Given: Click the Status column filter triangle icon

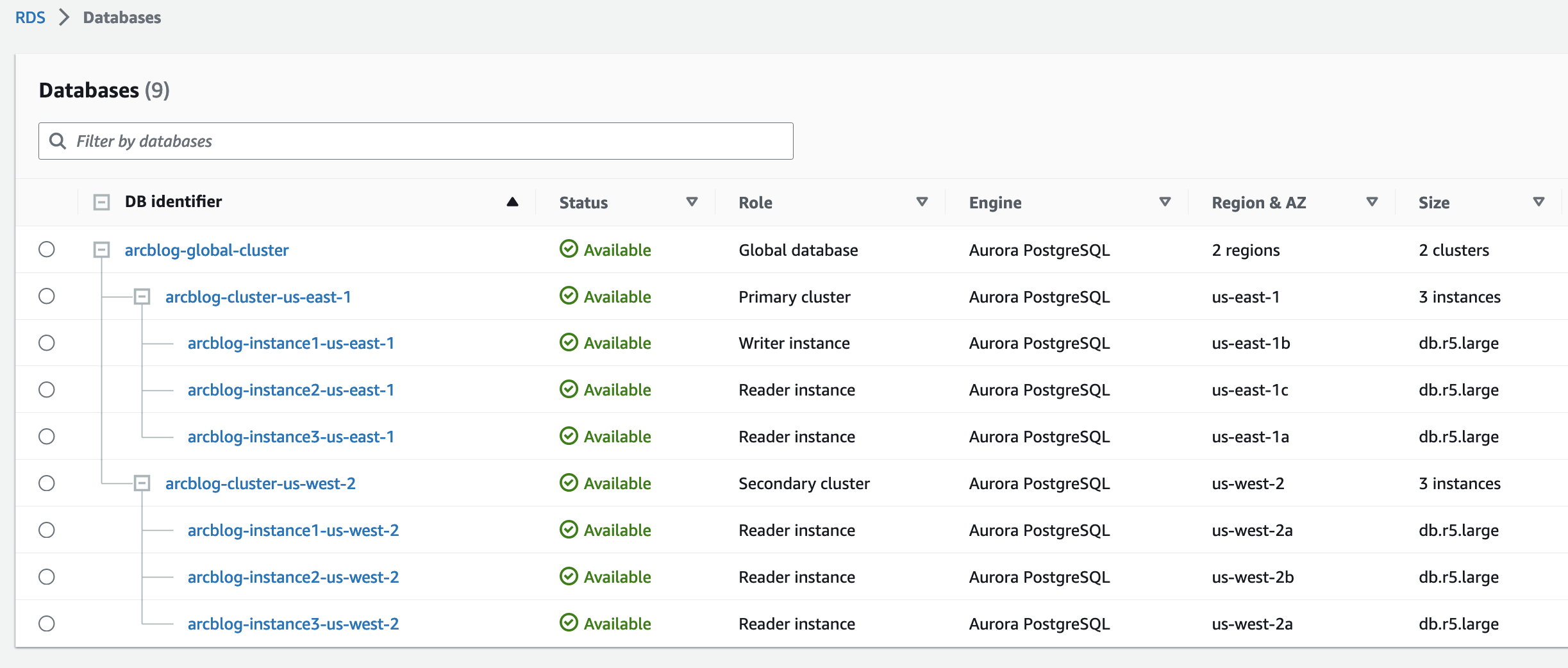Looking at the screenshot, I should coord(692,202).
